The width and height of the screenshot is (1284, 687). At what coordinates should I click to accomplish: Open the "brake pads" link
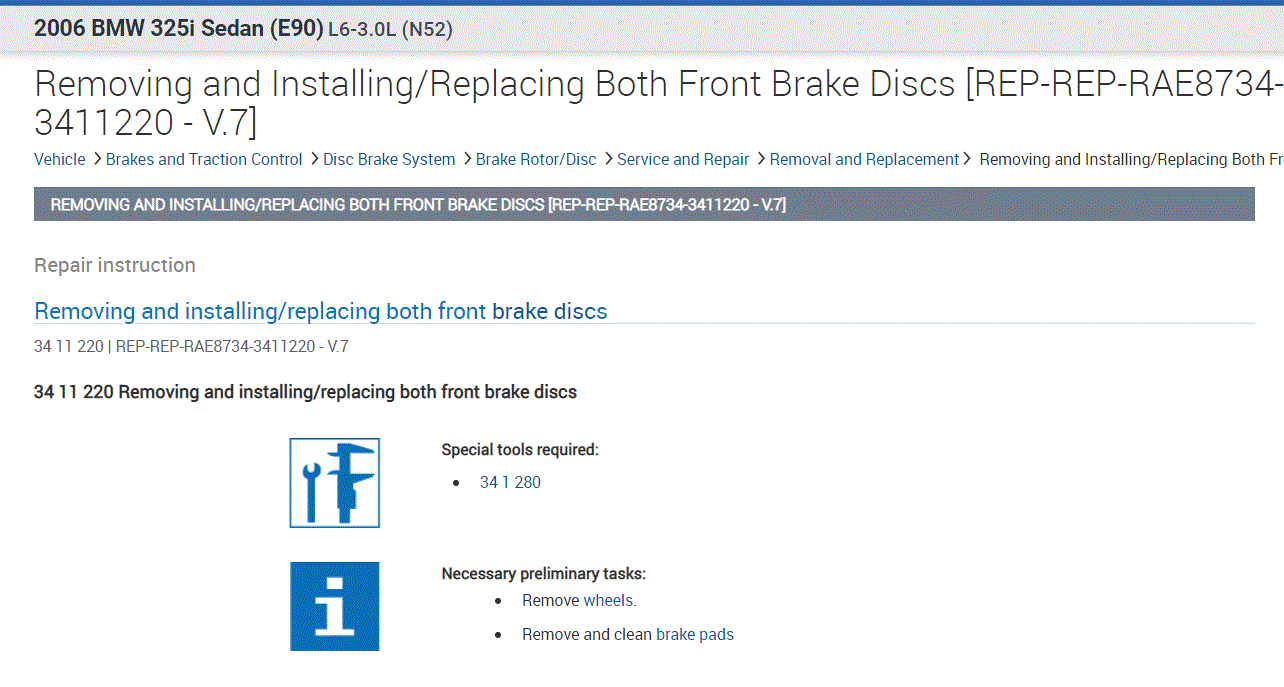click(695, 634)
